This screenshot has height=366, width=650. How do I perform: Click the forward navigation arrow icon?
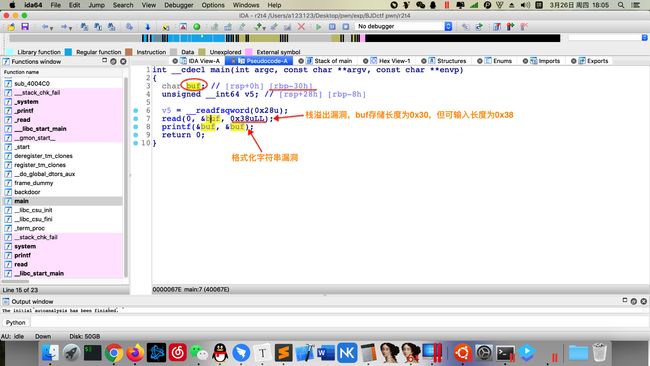(x=63, y=27)
